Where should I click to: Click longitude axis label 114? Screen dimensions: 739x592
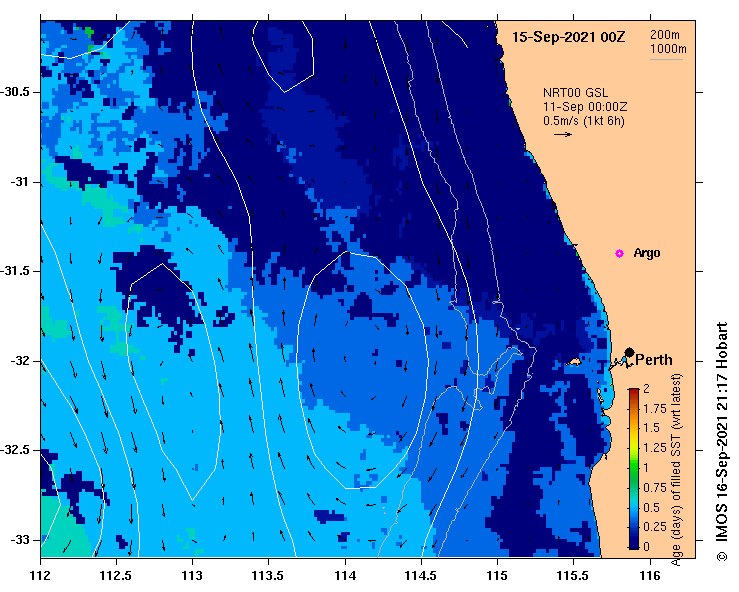point(345,576)
